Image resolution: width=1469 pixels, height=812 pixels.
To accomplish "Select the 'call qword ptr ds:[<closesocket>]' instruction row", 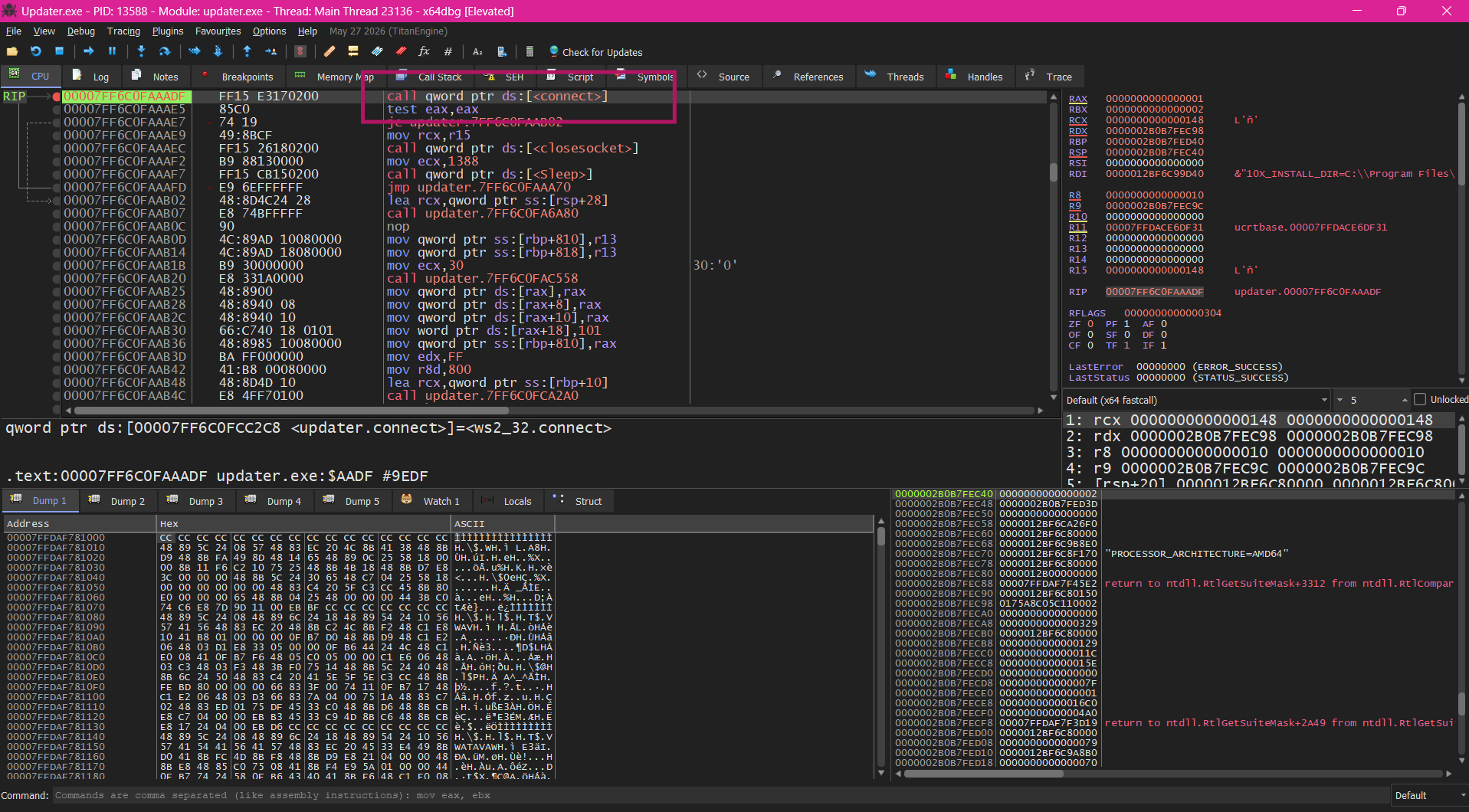I will click(x=512, y=148).
